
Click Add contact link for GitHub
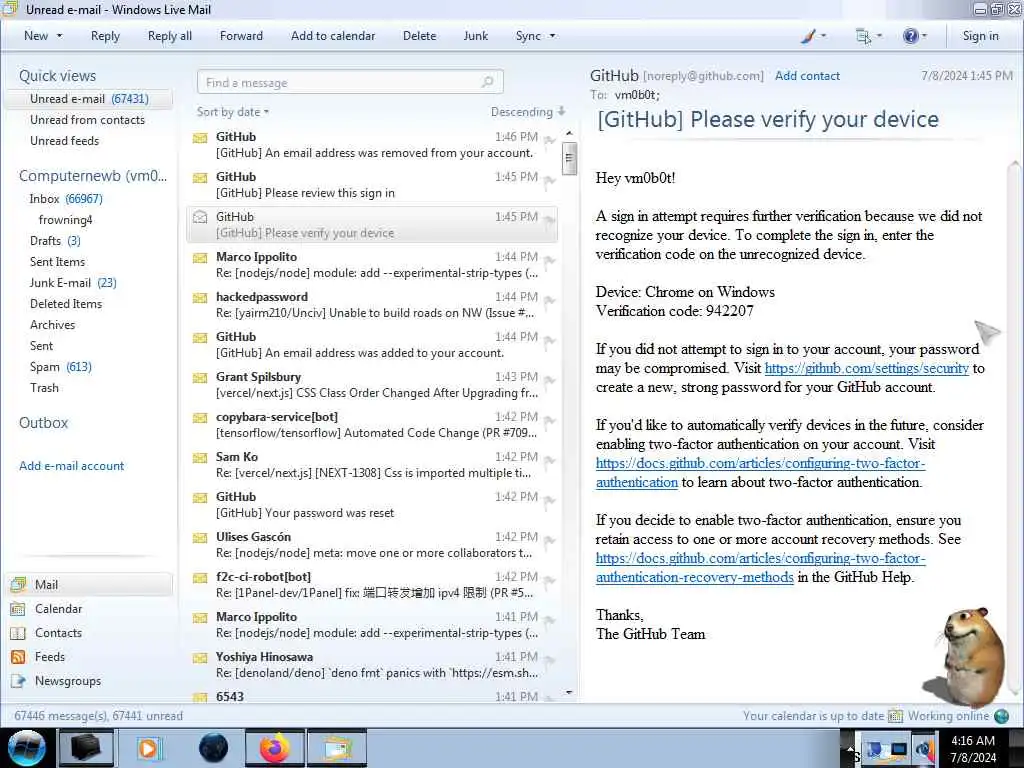pyautogui.click(x=807, y=76)
